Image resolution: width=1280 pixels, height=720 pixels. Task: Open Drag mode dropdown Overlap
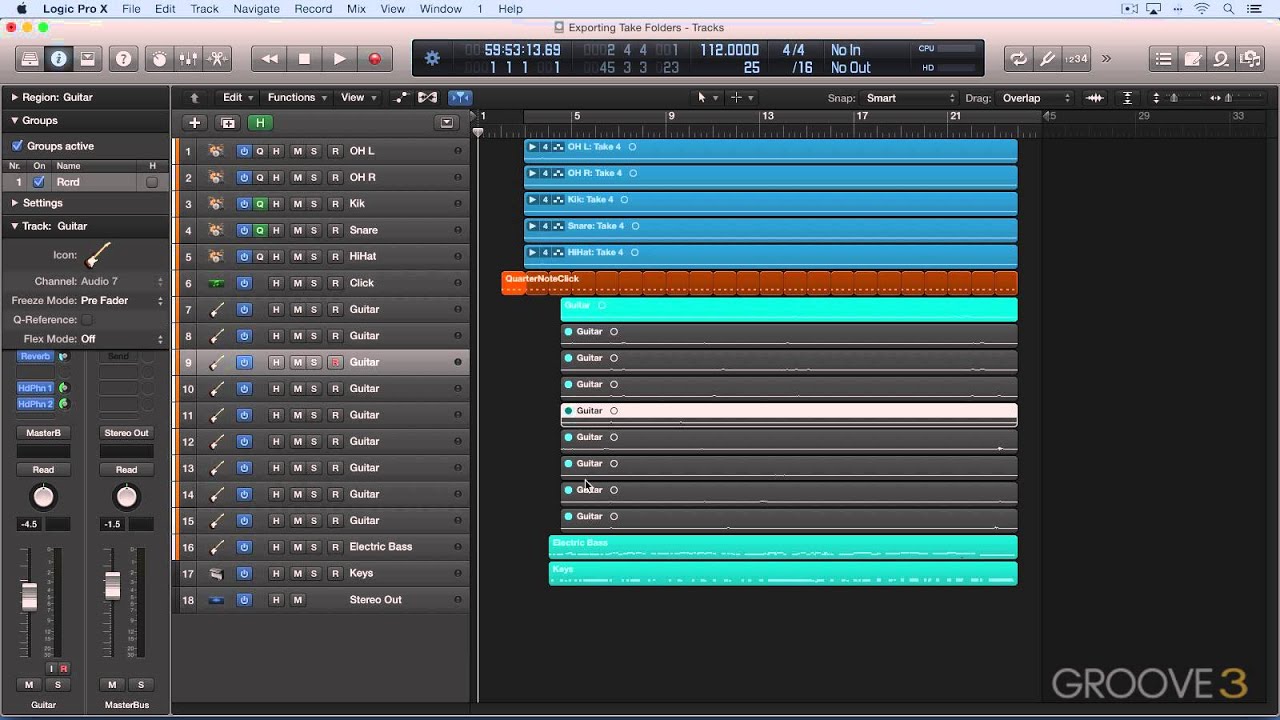[x=1036, y=98]
